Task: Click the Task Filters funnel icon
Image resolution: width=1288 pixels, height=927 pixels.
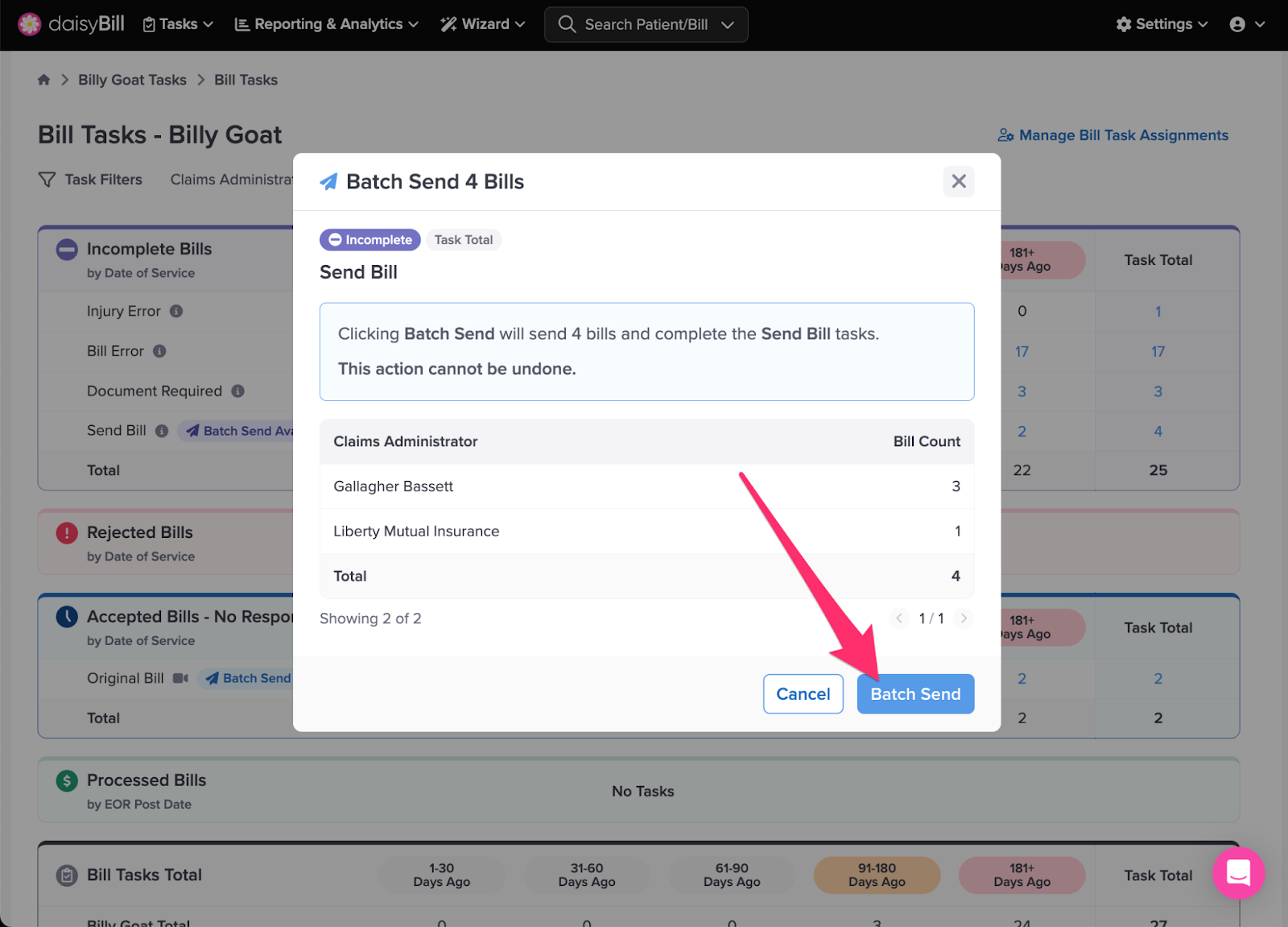Action: tap(47, 180)
